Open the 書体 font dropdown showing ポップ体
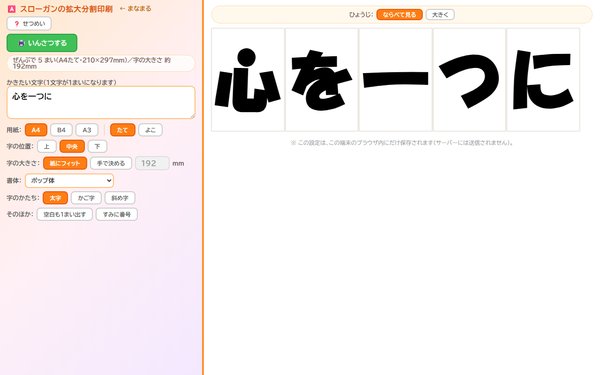Image resolution: width=600 pixels, height=375 pixels. [69, 181]
